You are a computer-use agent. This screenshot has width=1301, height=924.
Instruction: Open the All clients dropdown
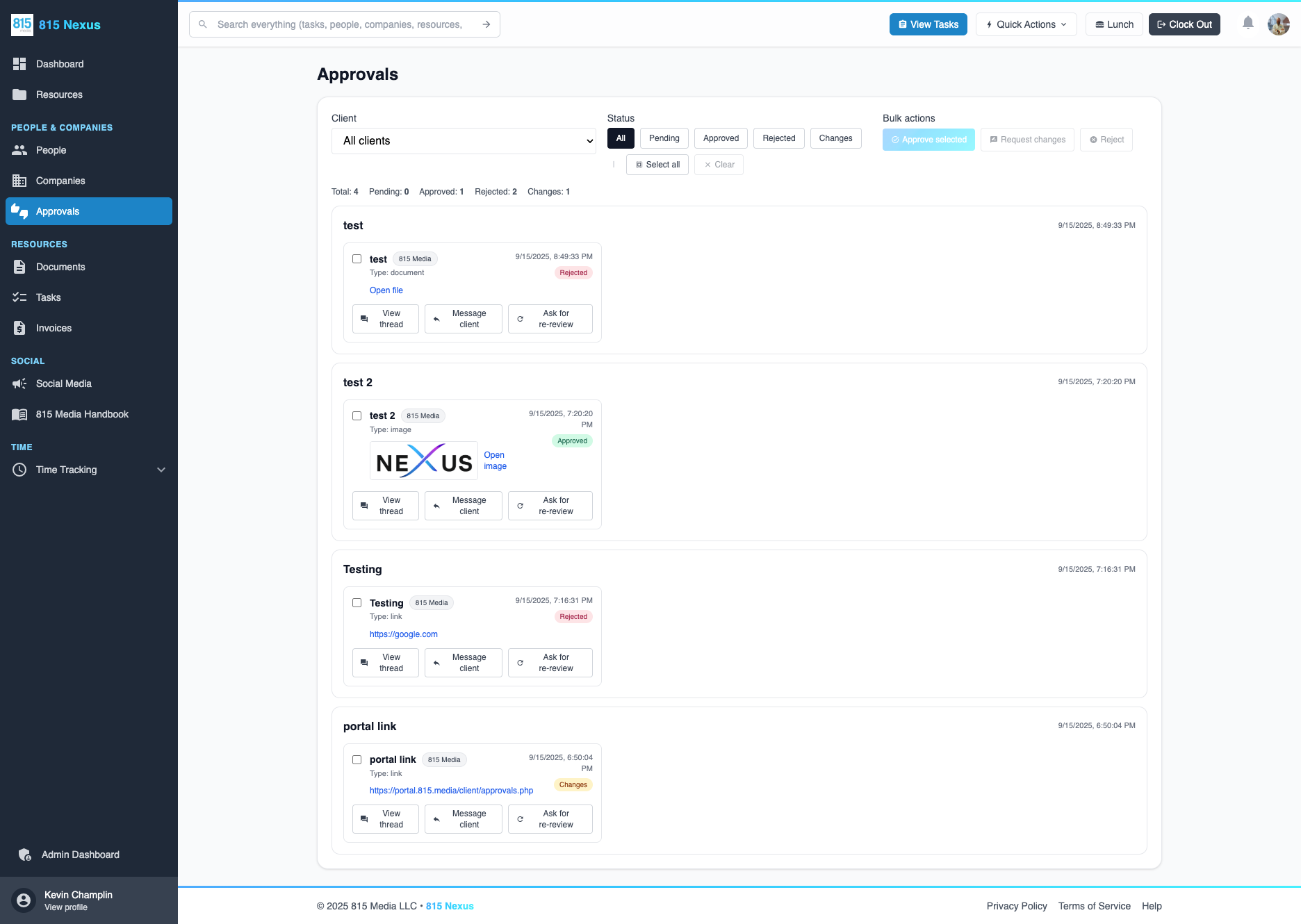tap(464, 141)
